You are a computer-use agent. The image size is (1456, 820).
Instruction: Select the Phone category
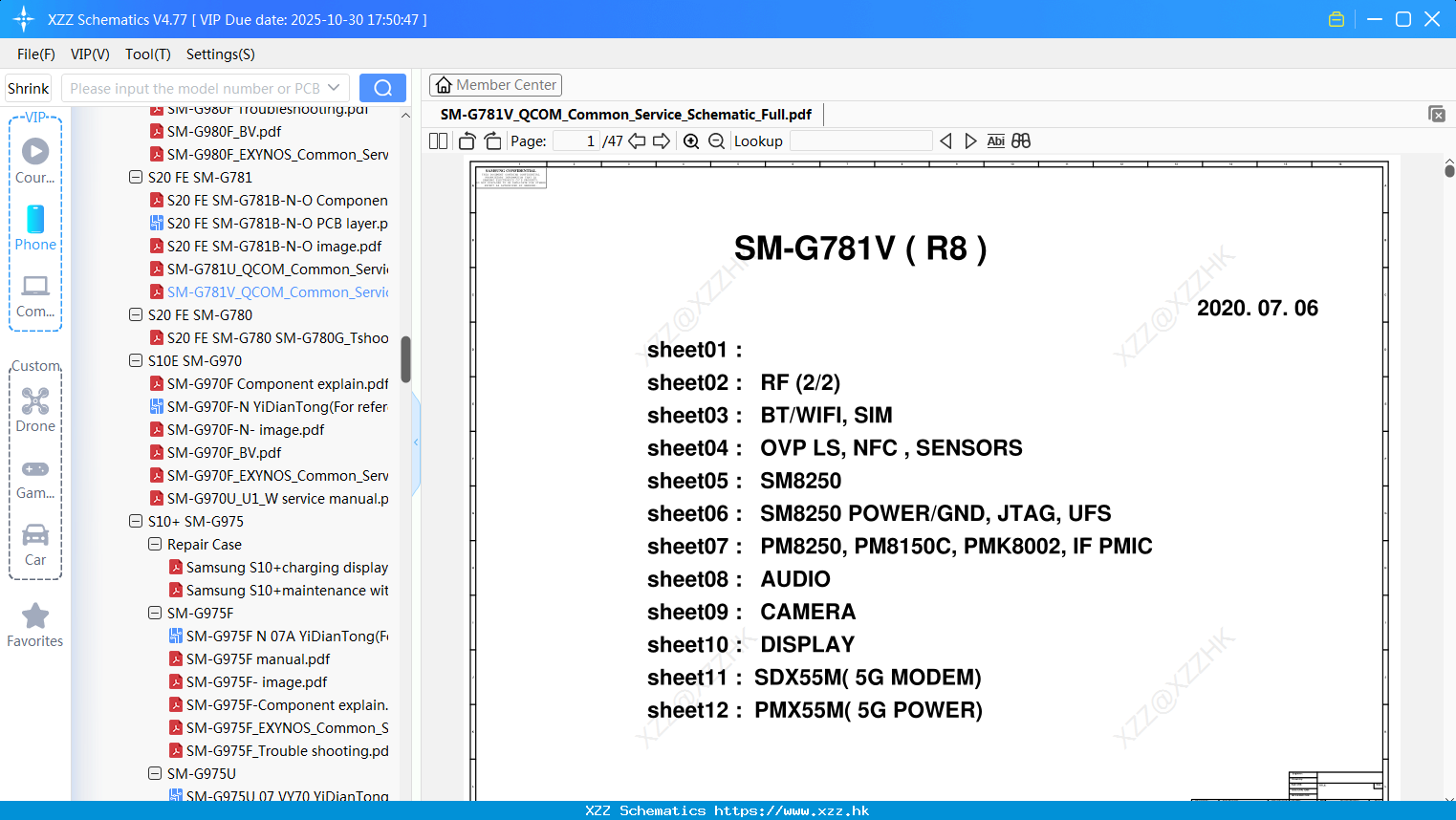tap(35, 227)
